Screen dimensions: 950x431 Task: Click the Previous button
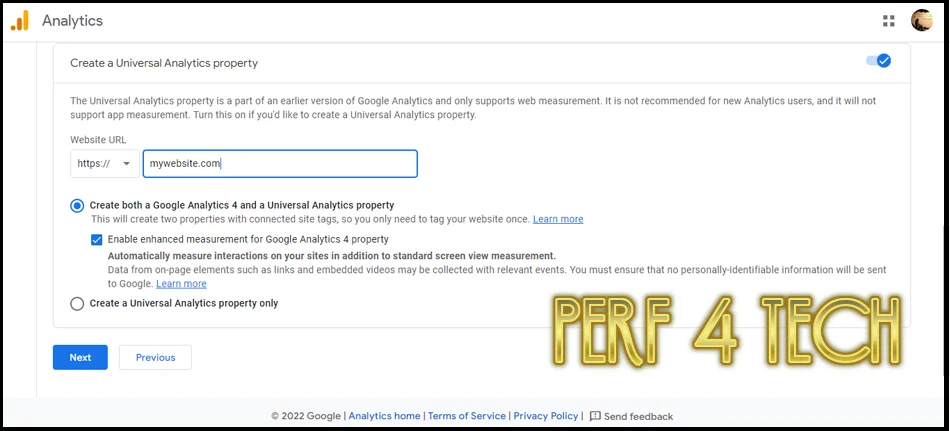[155, 358]
